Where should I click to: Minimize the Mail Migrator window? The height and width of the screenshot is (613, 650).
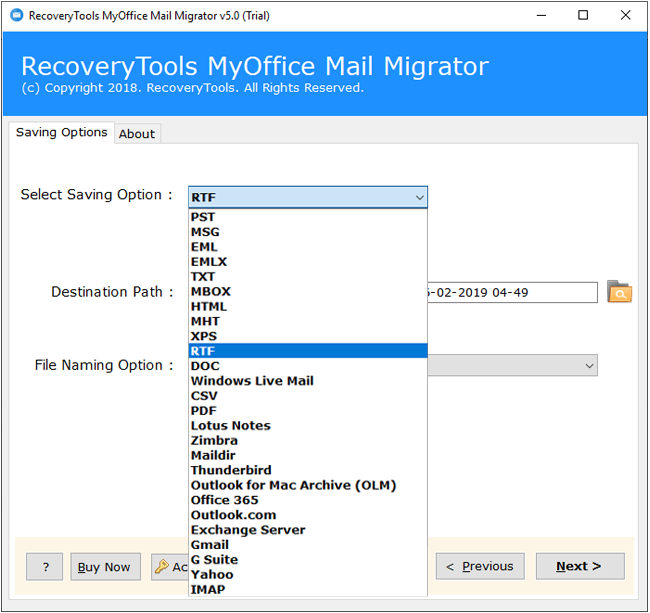[x=541, y=15]
